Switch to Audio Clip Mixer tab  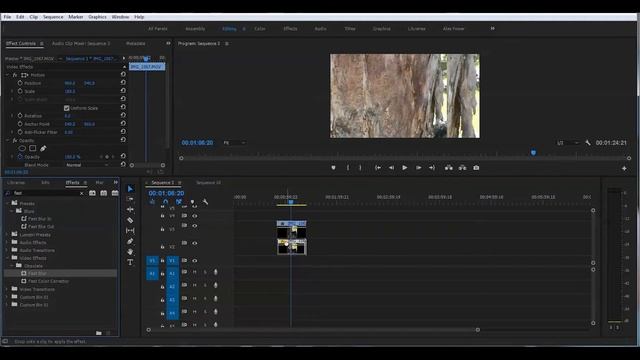[x=81, y=43]
